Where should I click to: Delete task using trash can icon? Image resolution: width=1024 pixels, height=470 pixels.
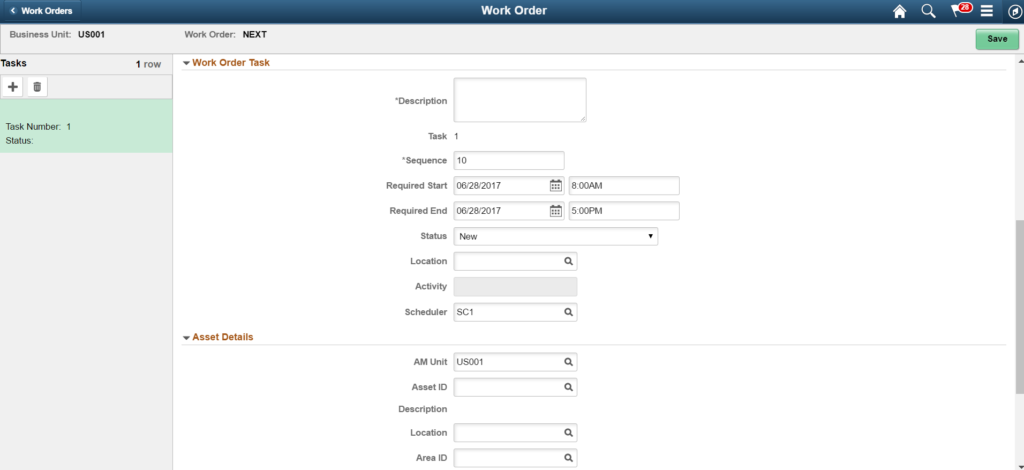(37, 87)
